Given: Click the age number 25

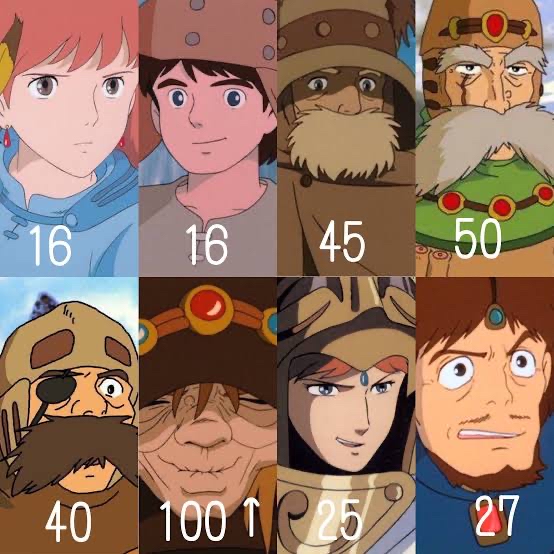Looking at the screenshot, I should tap(340, 520).
